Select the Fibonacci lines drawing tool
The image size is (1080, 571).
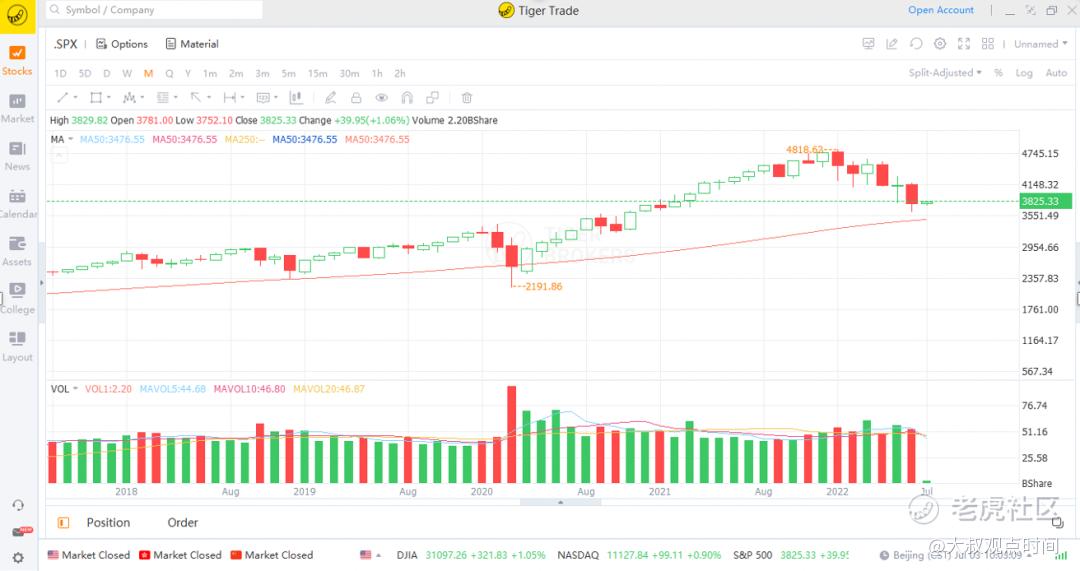click(163, 98)
